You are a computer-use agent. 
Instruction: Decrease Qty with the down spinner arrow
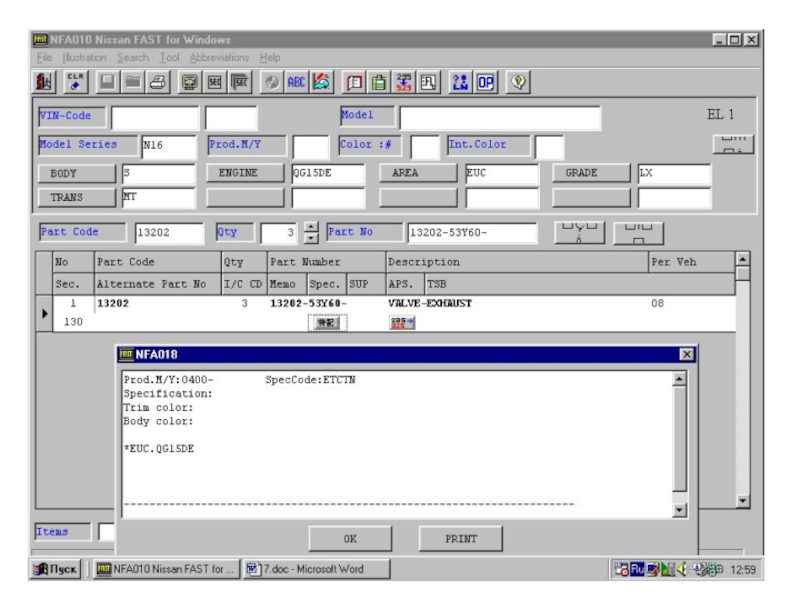(311, 238)
